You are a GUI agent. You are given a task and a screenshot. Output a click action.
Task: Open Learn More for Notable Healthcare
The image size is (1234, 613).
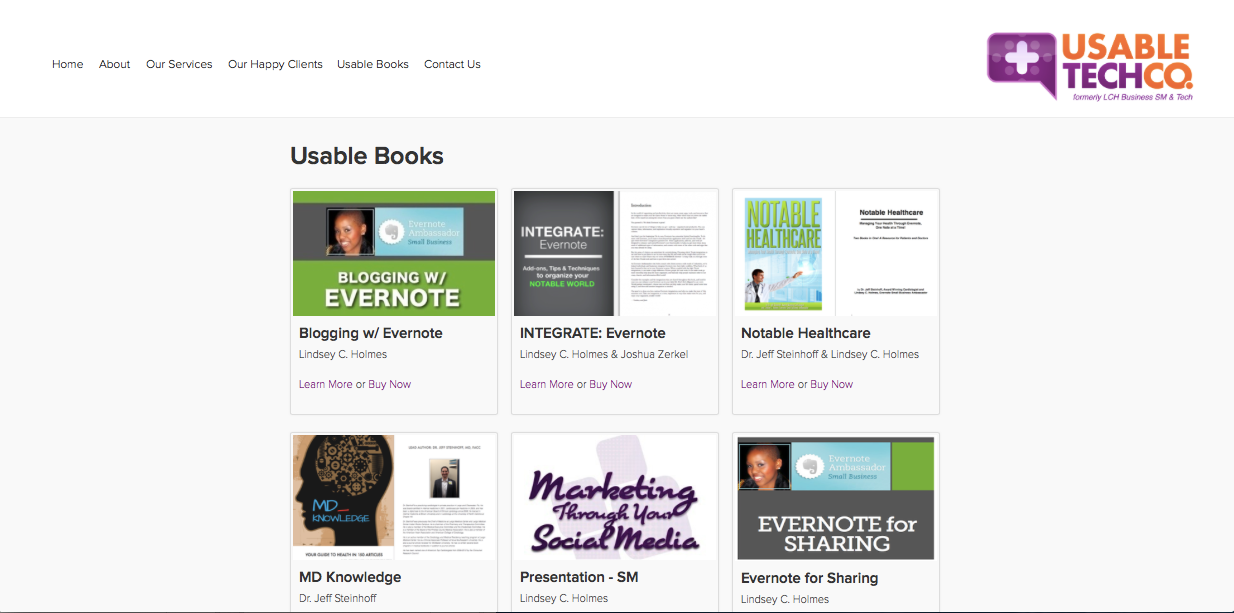[767, 384]
